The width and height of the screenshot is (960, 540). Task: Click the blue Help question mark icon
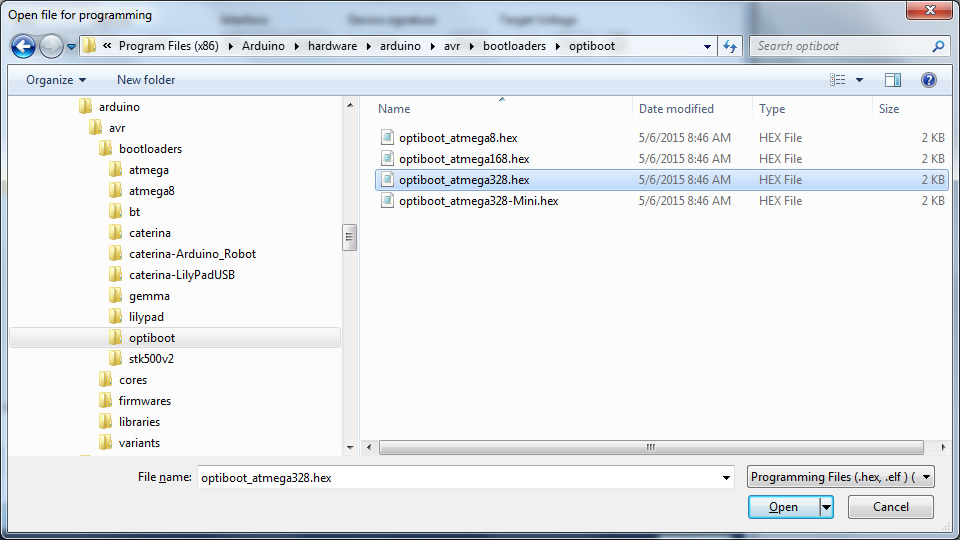coord(928,80)
